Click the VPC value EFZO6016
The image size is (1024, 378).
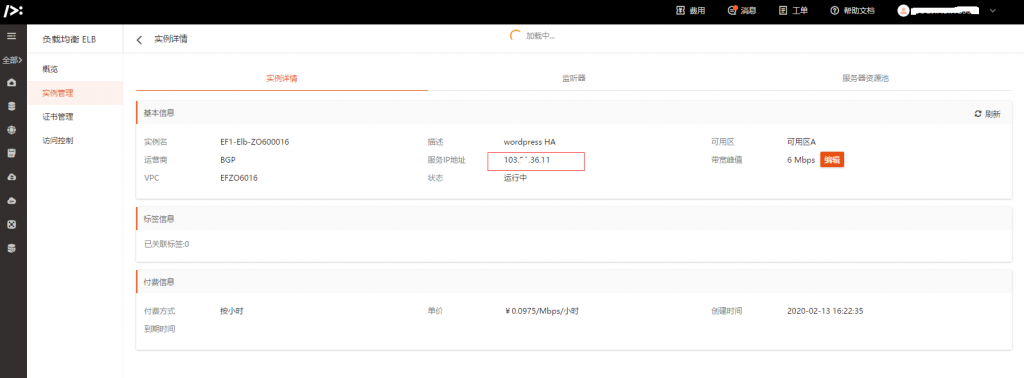coord(239,178)
